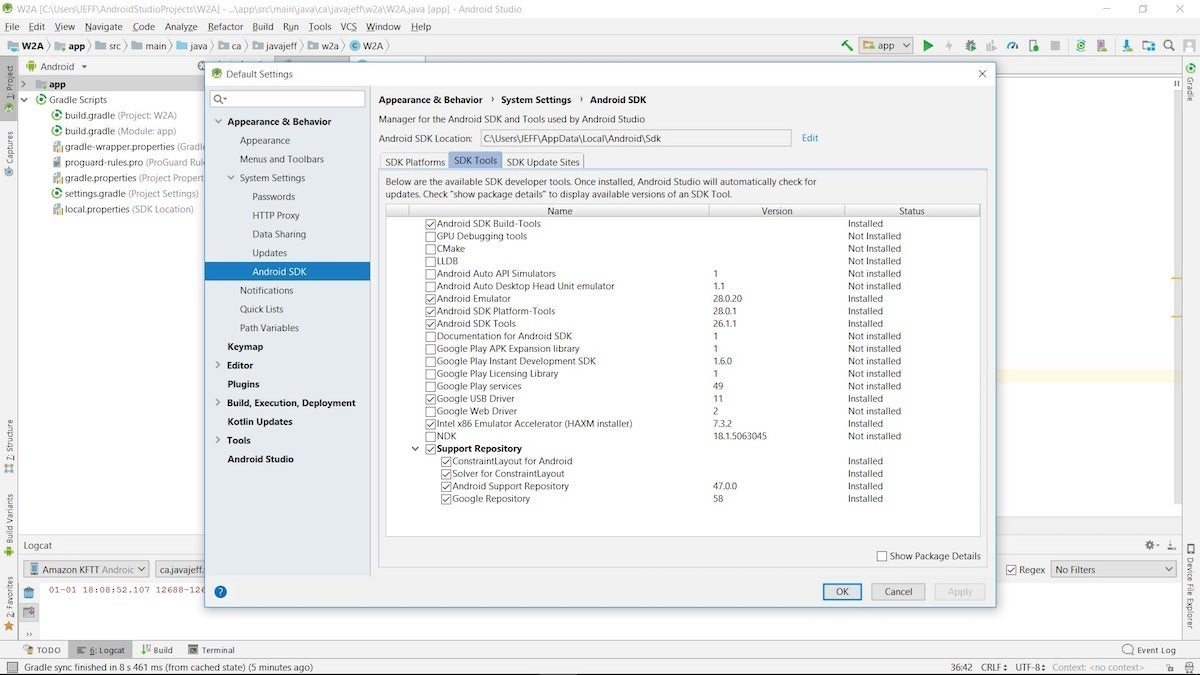Screen dimensions: 1200x675
Task: Click the Search Everywhere magnifier icon
Action: click(1168, 45)
